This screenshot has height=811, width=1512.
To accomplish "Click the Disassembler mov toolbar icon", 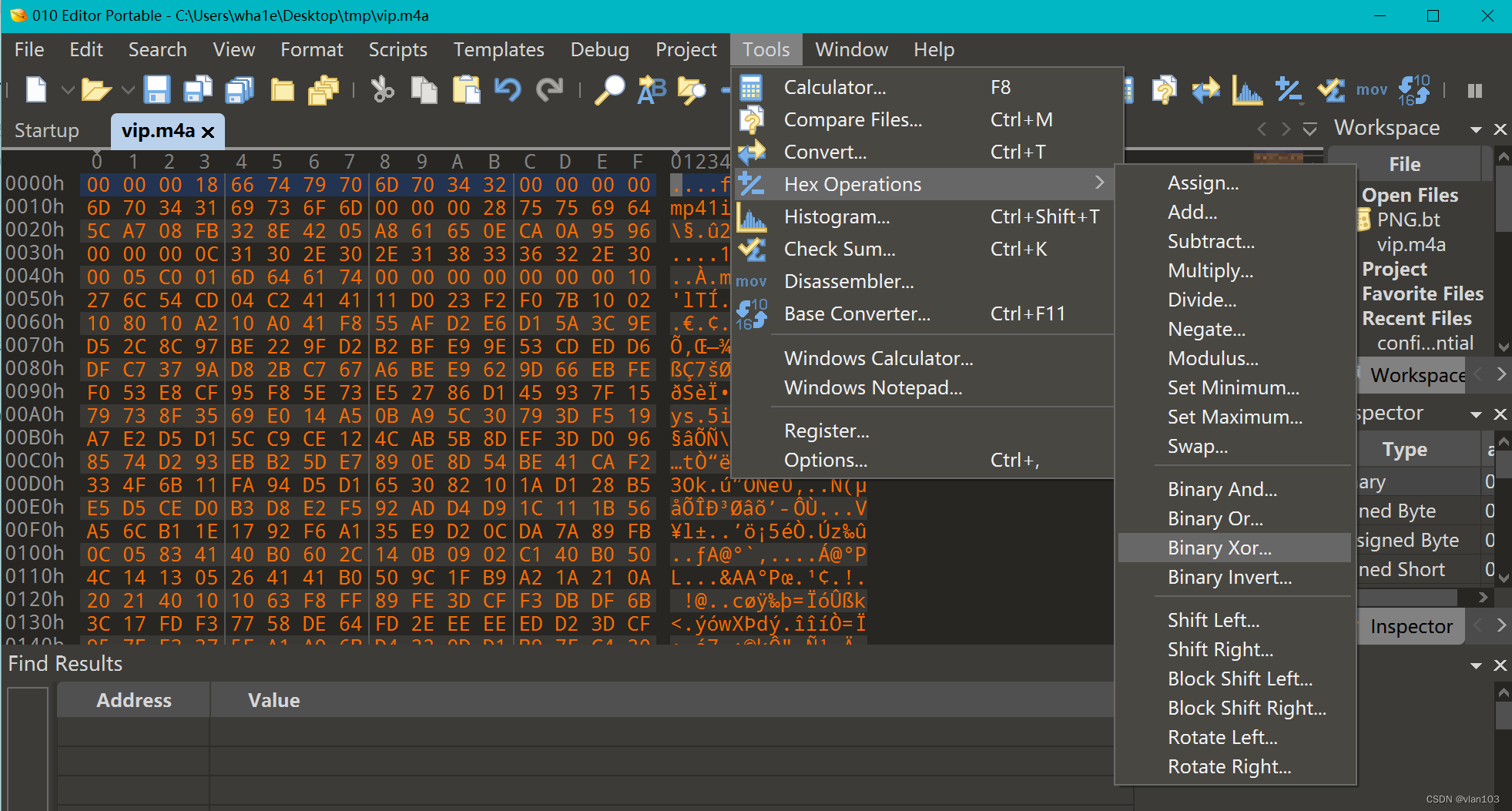I will pos(1372,90).
